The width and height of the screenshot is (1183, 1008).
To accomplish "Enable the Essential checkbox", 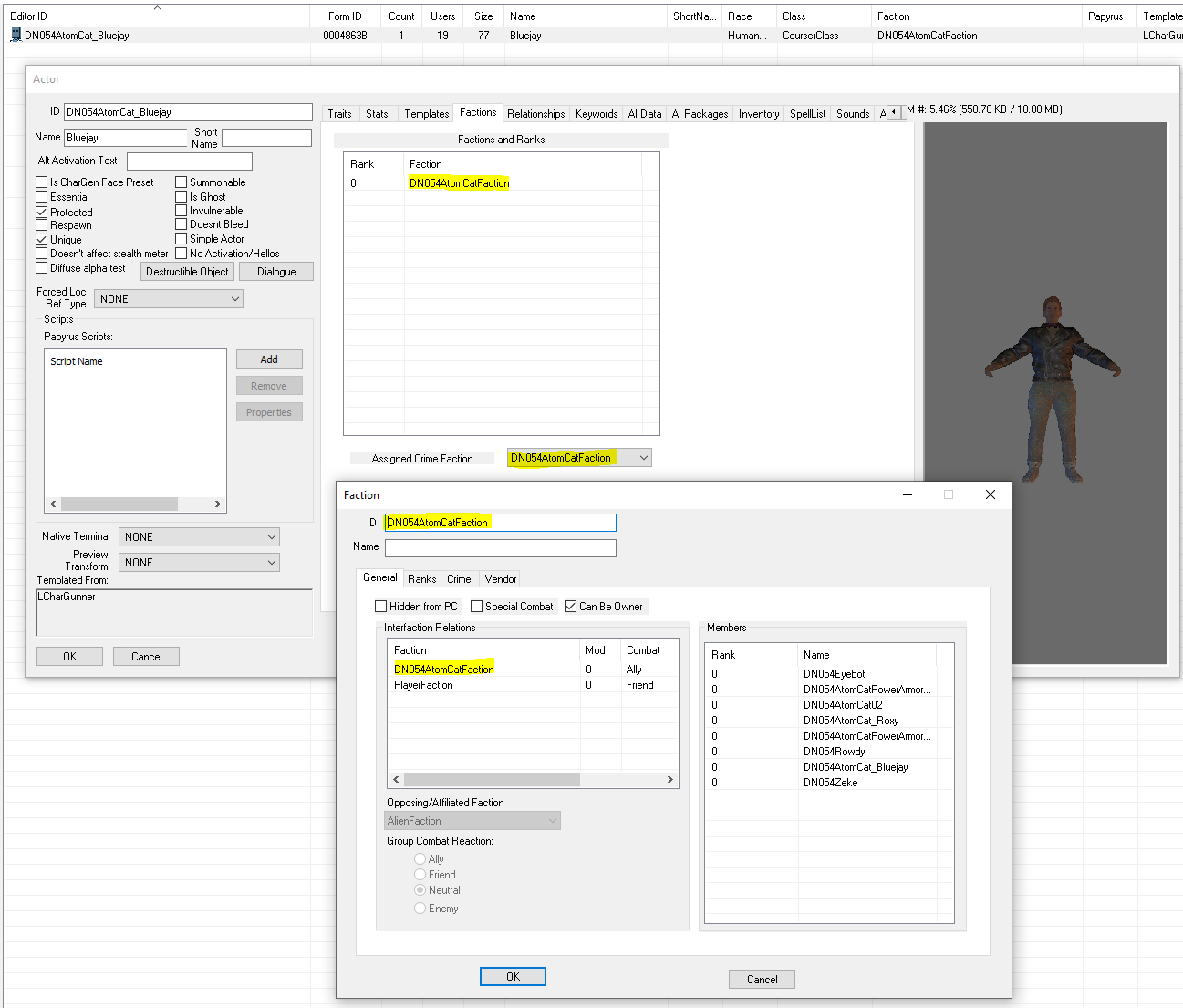I will 42,196.
